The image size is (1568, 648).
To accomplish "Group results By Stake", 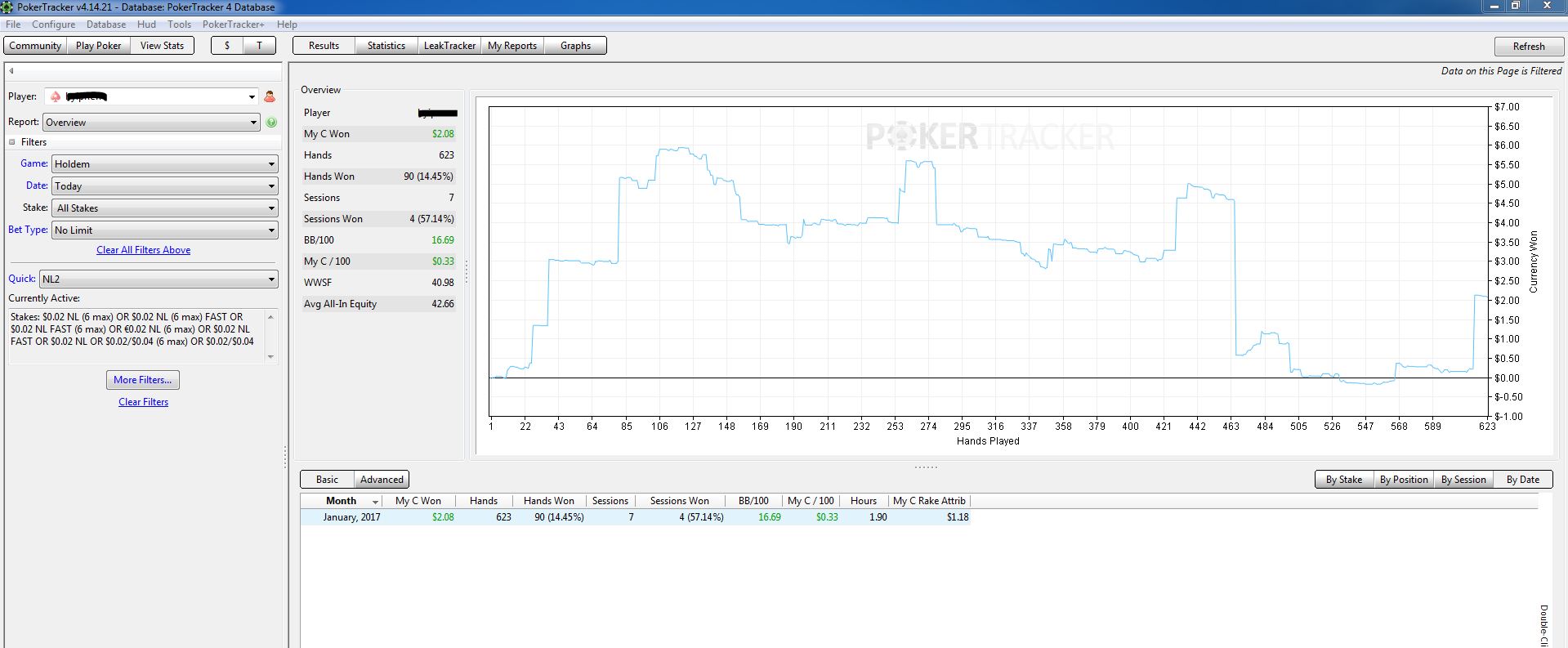I will tap(1343, 480).
